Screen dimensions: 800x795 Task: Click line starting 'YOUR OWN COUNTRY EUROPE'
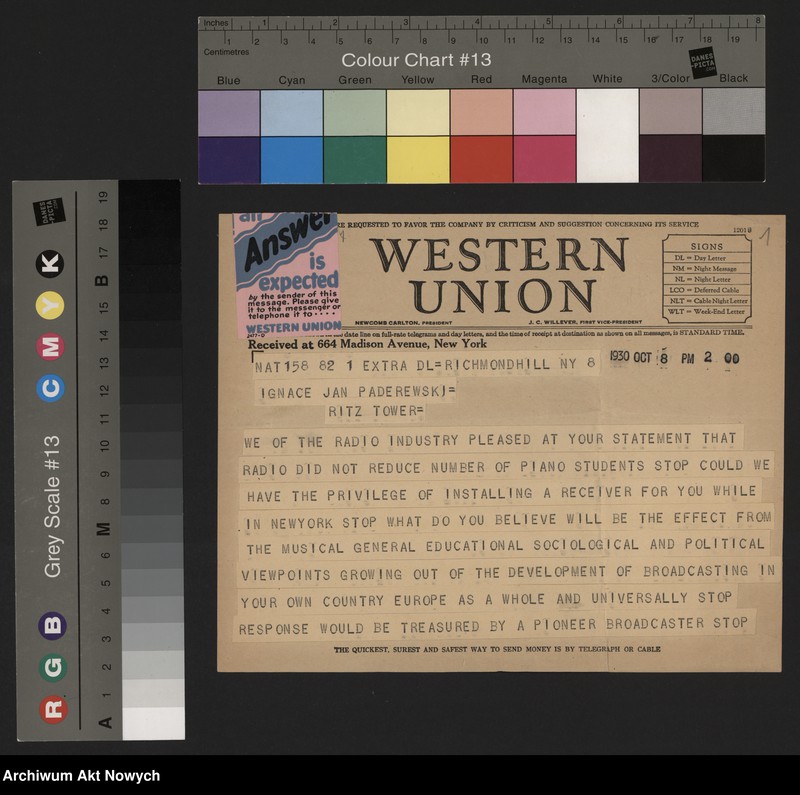pos(486,600)
